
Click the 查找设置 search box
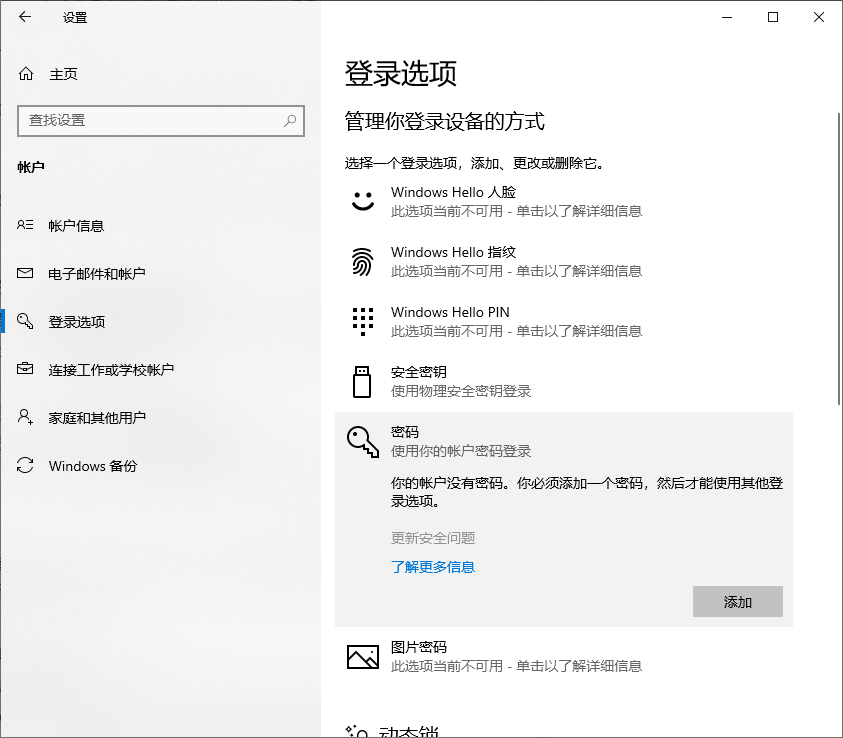pos(160,120)
